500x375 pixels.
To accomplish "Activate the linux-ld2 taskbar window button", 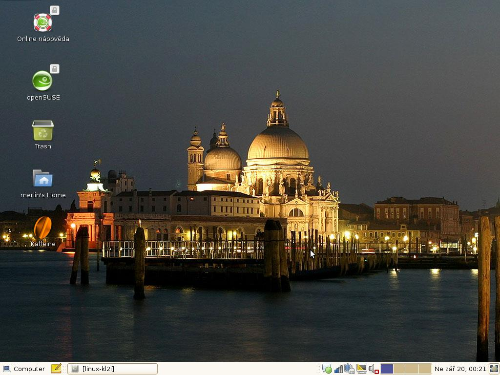I will (112, 369).
